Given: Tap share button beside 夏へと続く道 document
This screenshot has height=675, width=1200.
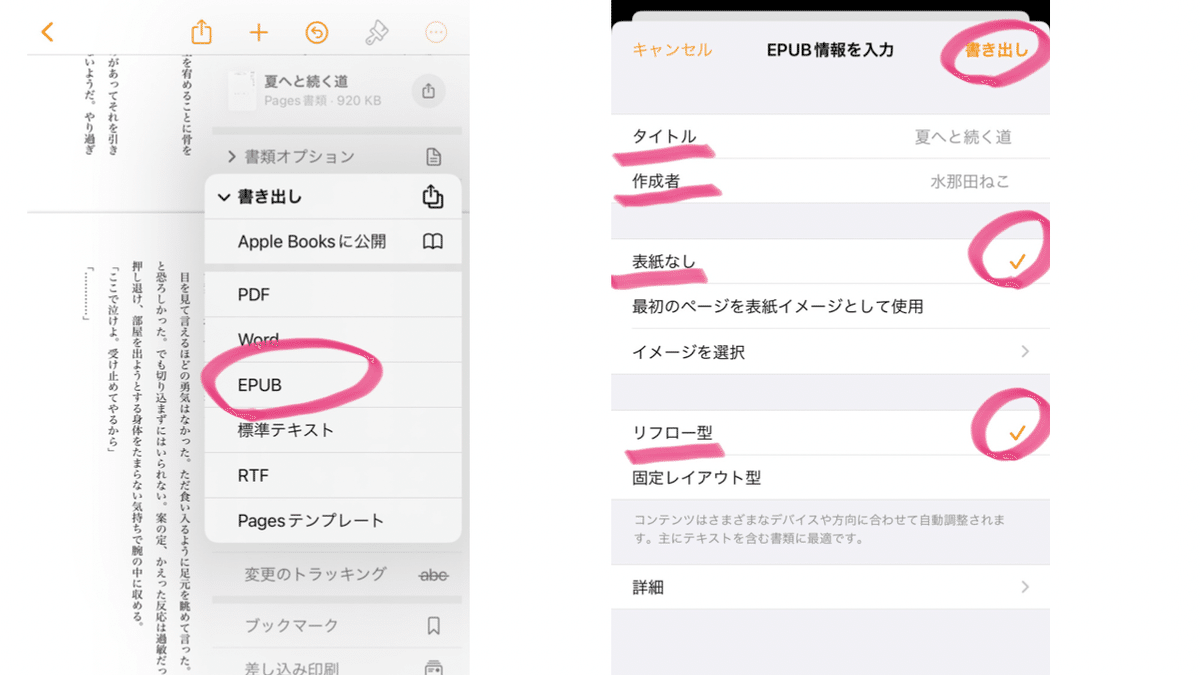Looking at the screenshot, I should [x=428, y=91].
